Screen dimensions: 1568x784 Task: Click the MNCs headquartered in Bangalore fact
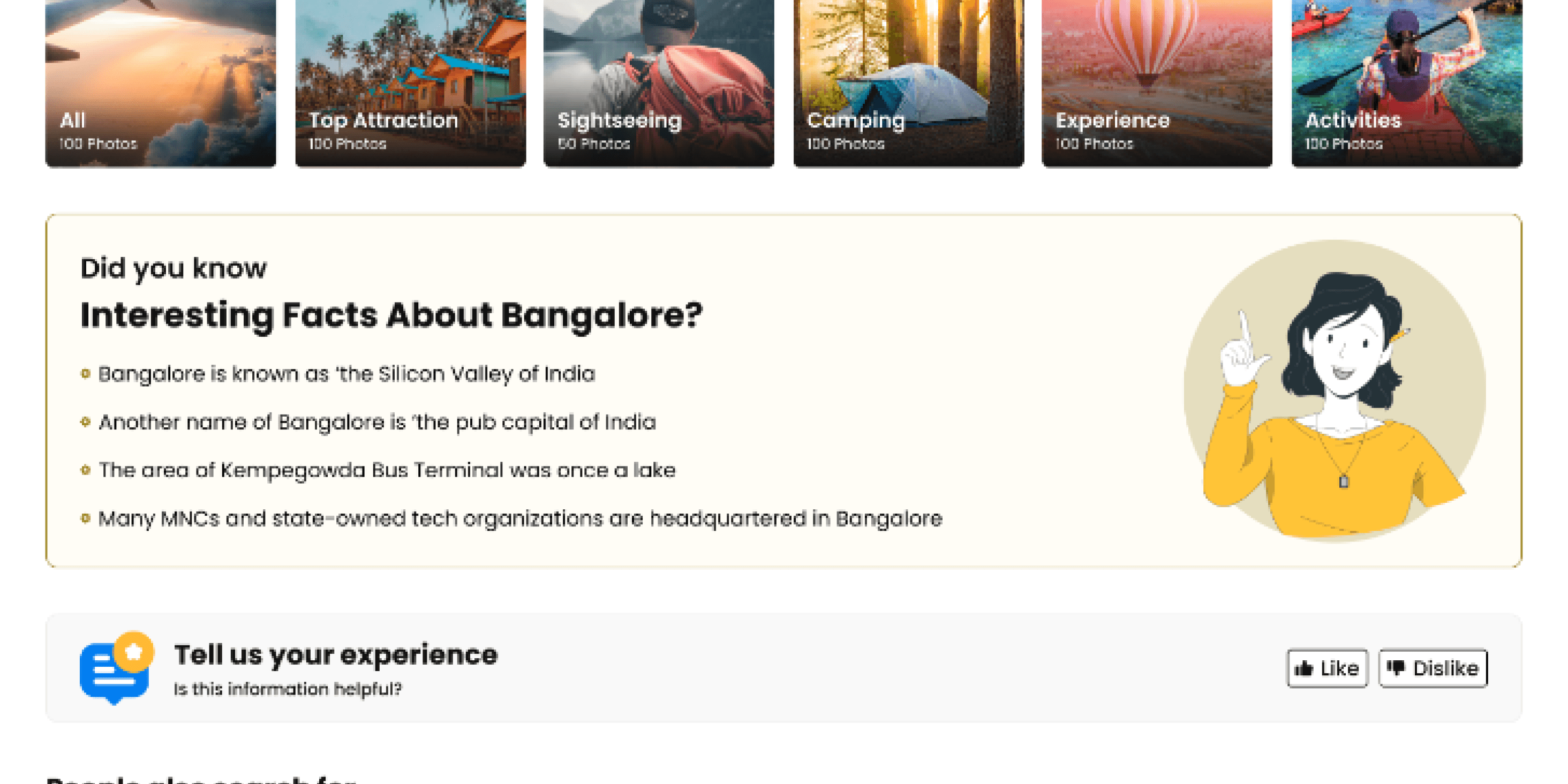click(520, 518)
